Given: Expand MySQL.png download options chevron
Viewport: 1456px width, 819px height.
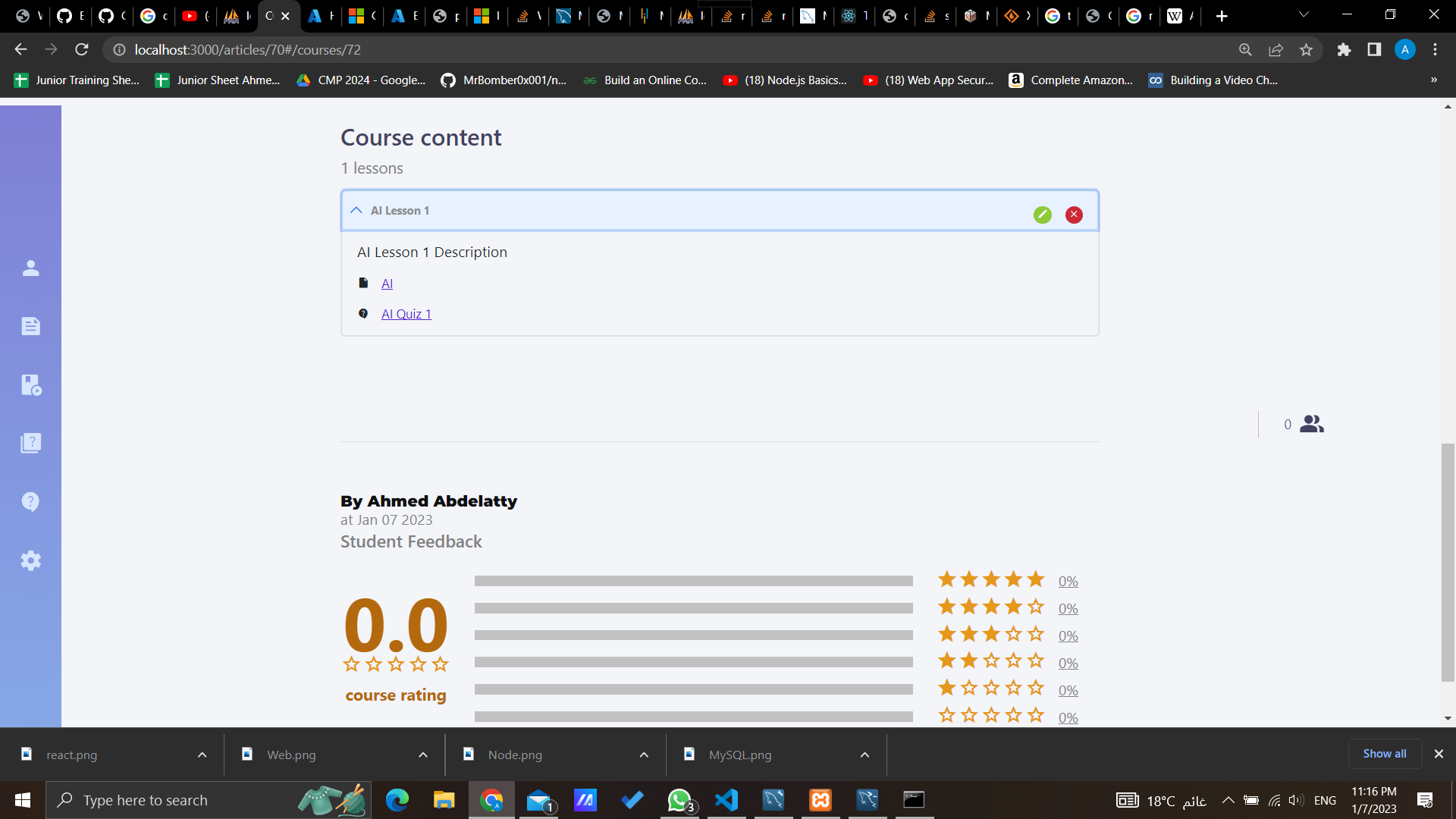Looking at the screenshot, I should pyautogui.click(x=864, y=755).
